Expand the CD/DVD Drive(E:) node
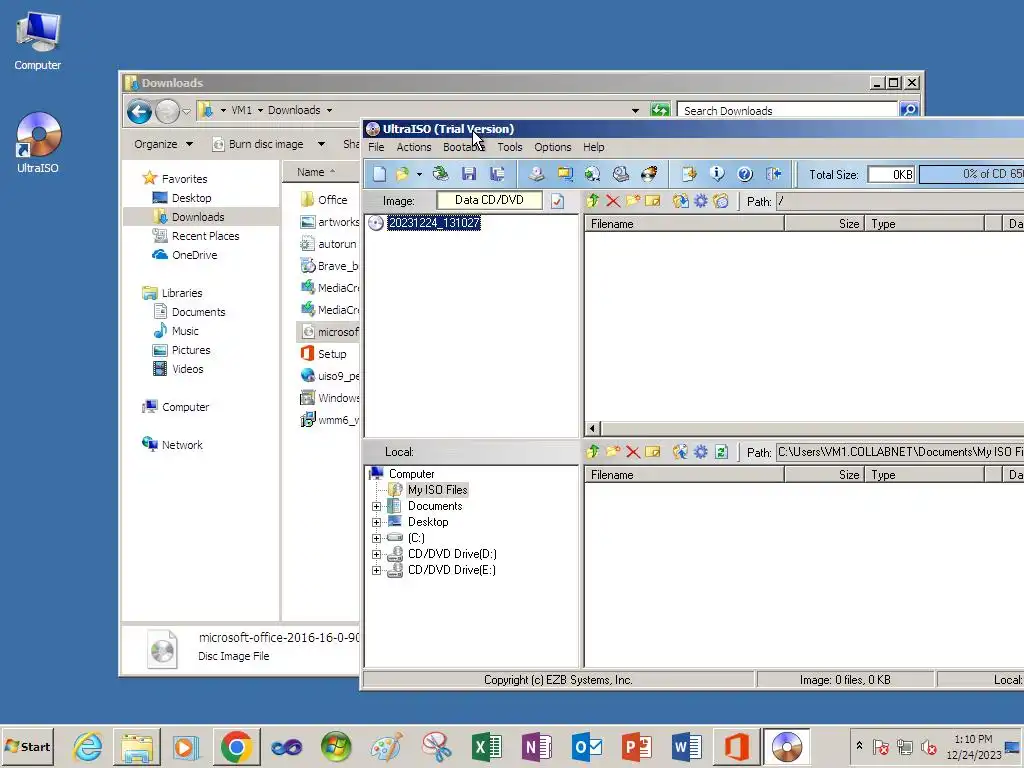Image resolution: width=1024 pixels, height=768 pixels. 376,570
